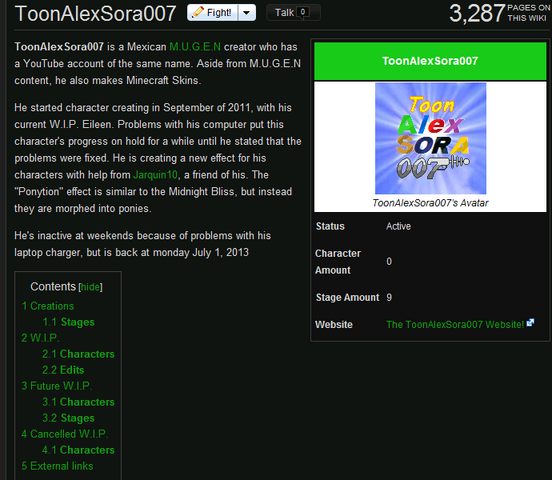Screen dimensions: 552x480
Task: Jump to subsection 1.1 Stages
Action: point(68,322)
